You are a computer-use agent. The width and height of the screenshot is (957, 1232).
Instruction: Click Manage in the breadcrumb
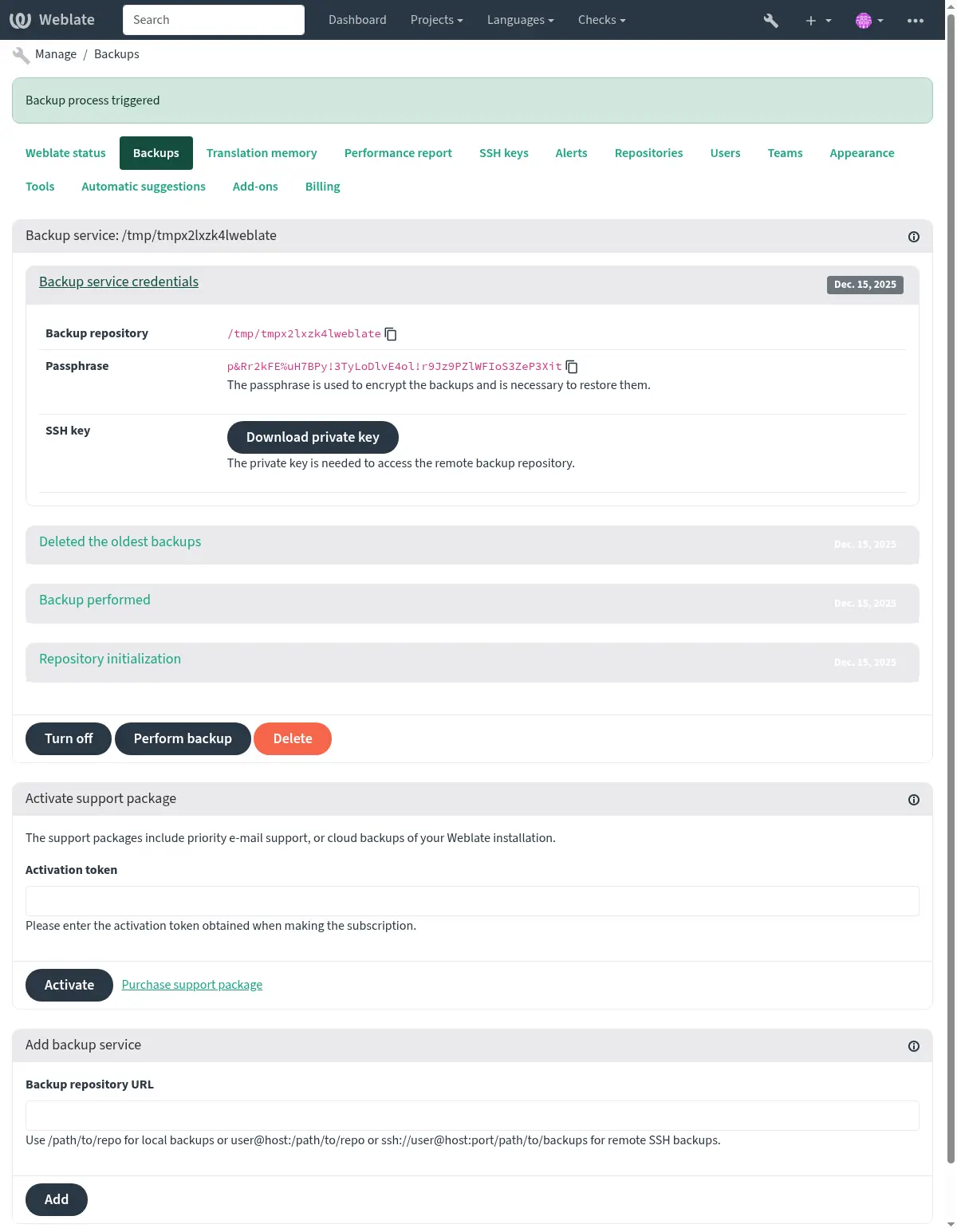point(56,54)
